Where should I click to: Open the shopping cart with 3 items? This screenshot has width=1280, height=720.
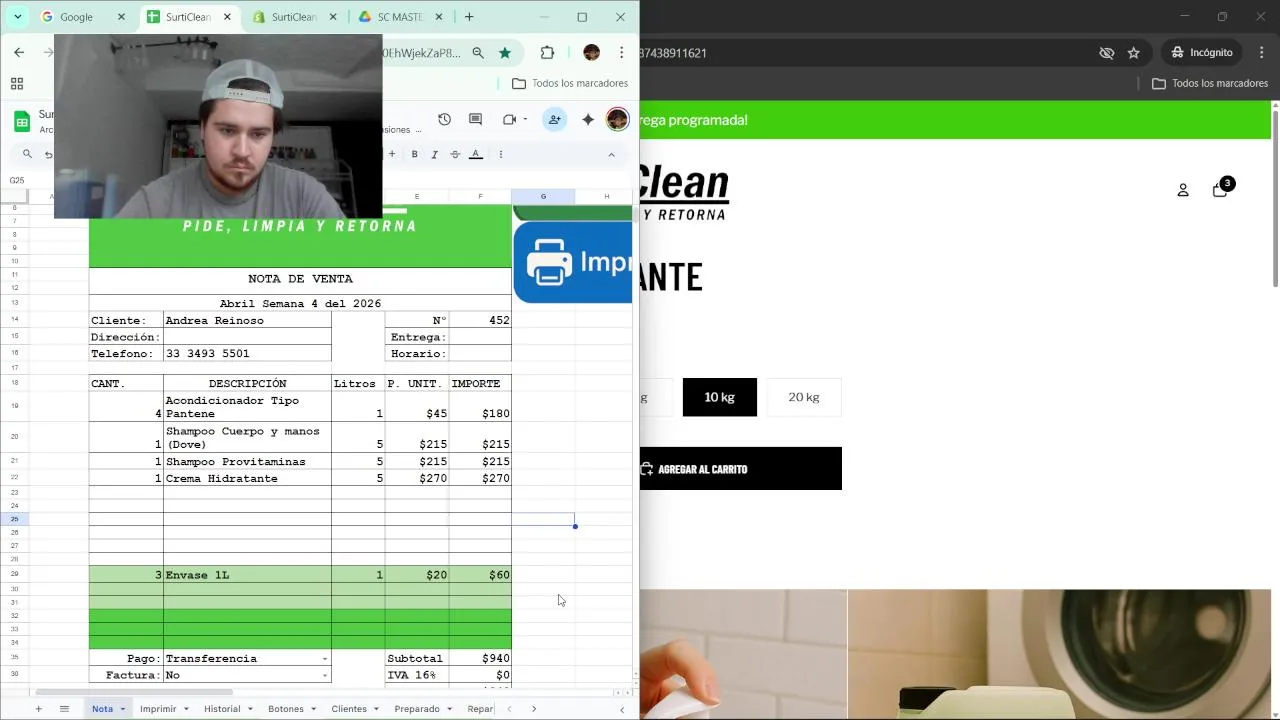[1221, 189]
